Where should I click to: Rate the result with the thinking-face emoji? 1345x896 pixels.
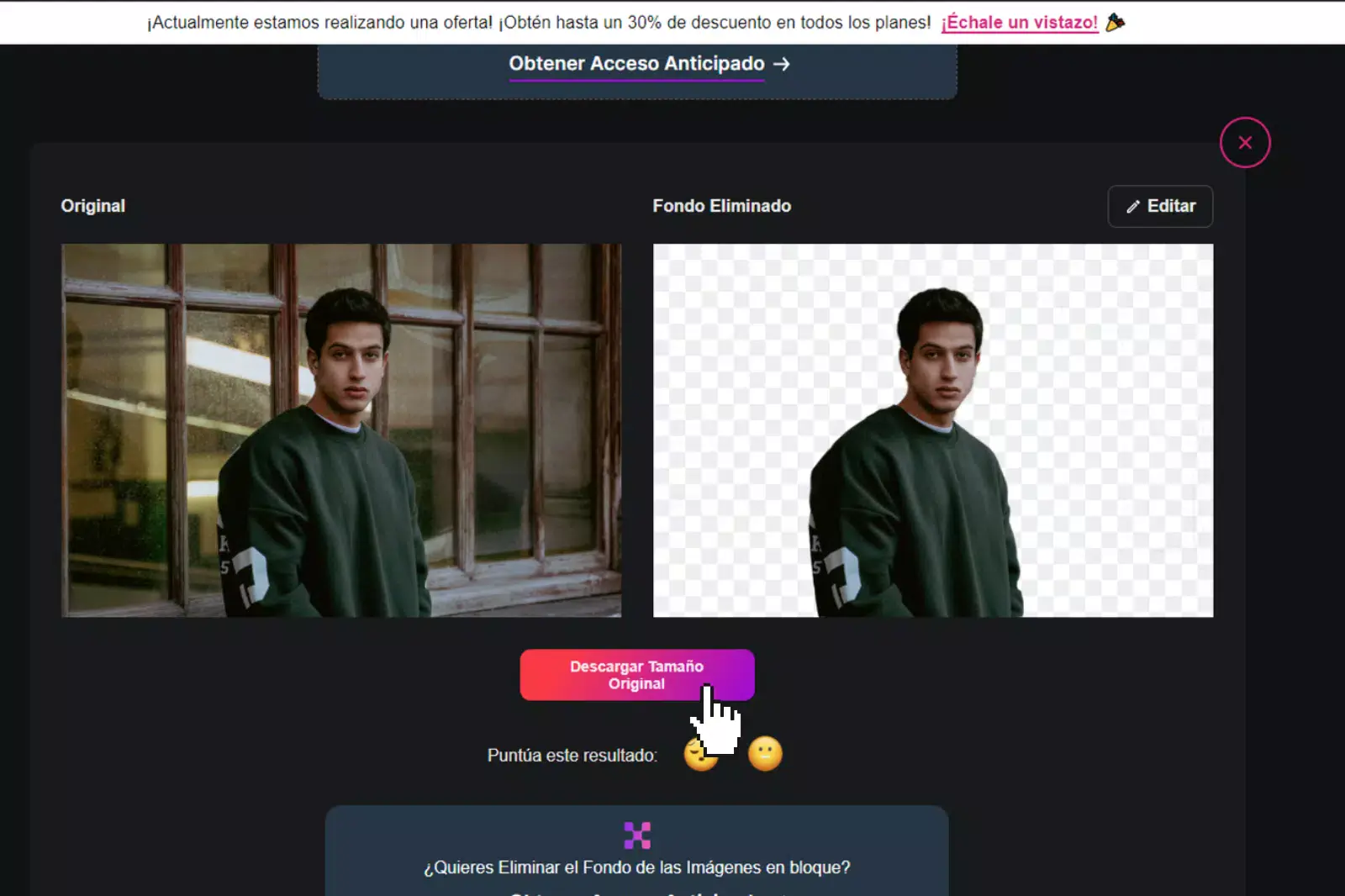[x=700, y=754]
